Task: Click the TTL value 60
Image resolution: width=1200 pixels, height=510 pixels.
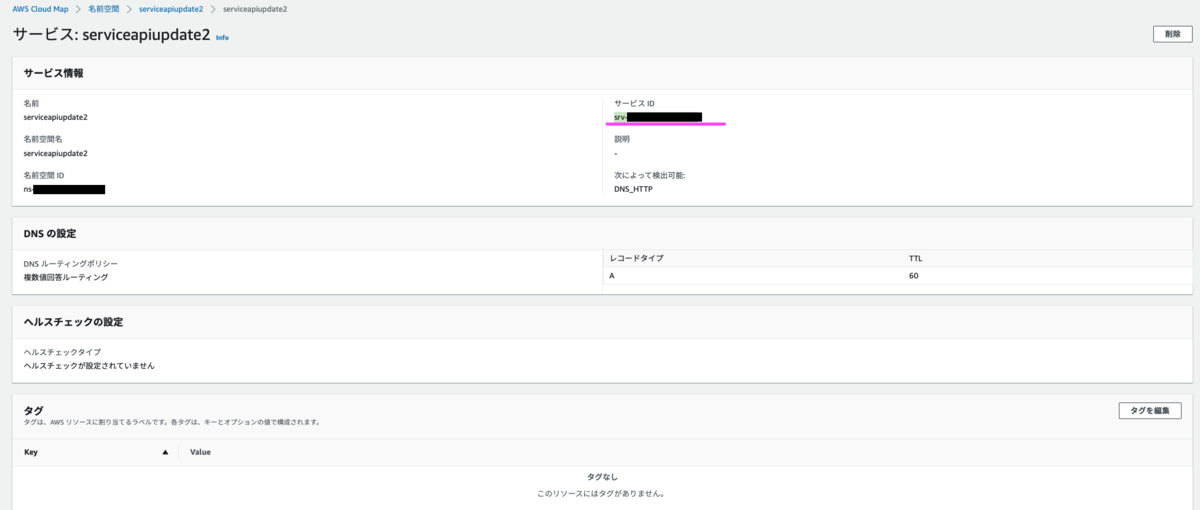Action: coord(913,276)
